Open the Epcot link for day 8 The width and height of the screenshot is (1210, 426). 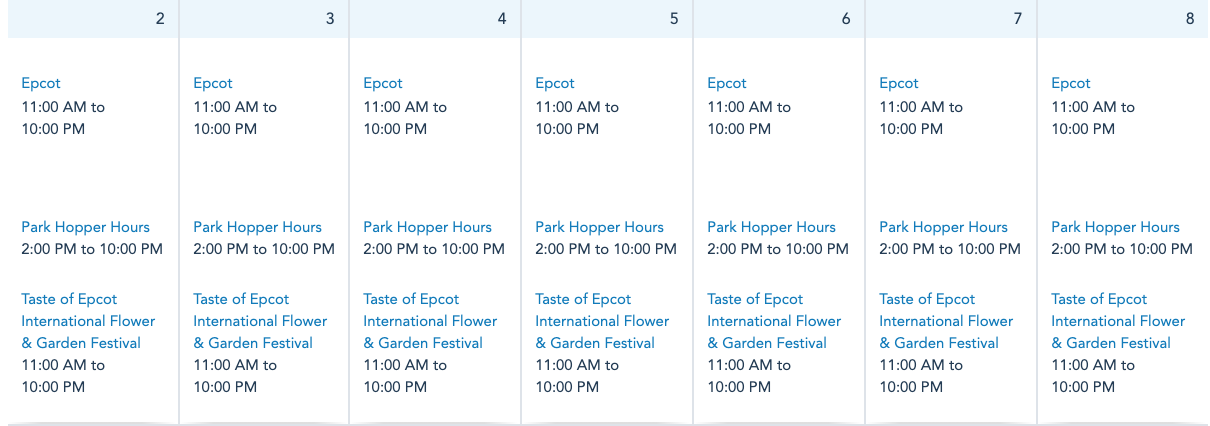(1071, 84)
